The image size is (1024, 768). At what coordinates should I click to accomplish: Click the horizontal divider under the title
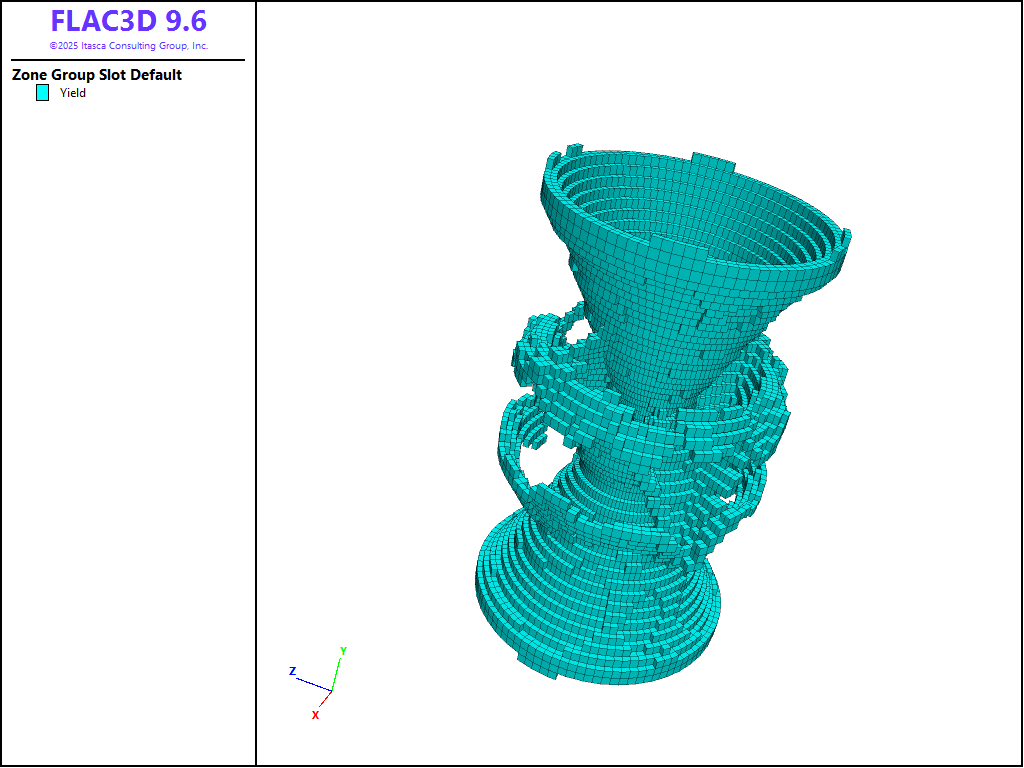[x=128, y=60]
